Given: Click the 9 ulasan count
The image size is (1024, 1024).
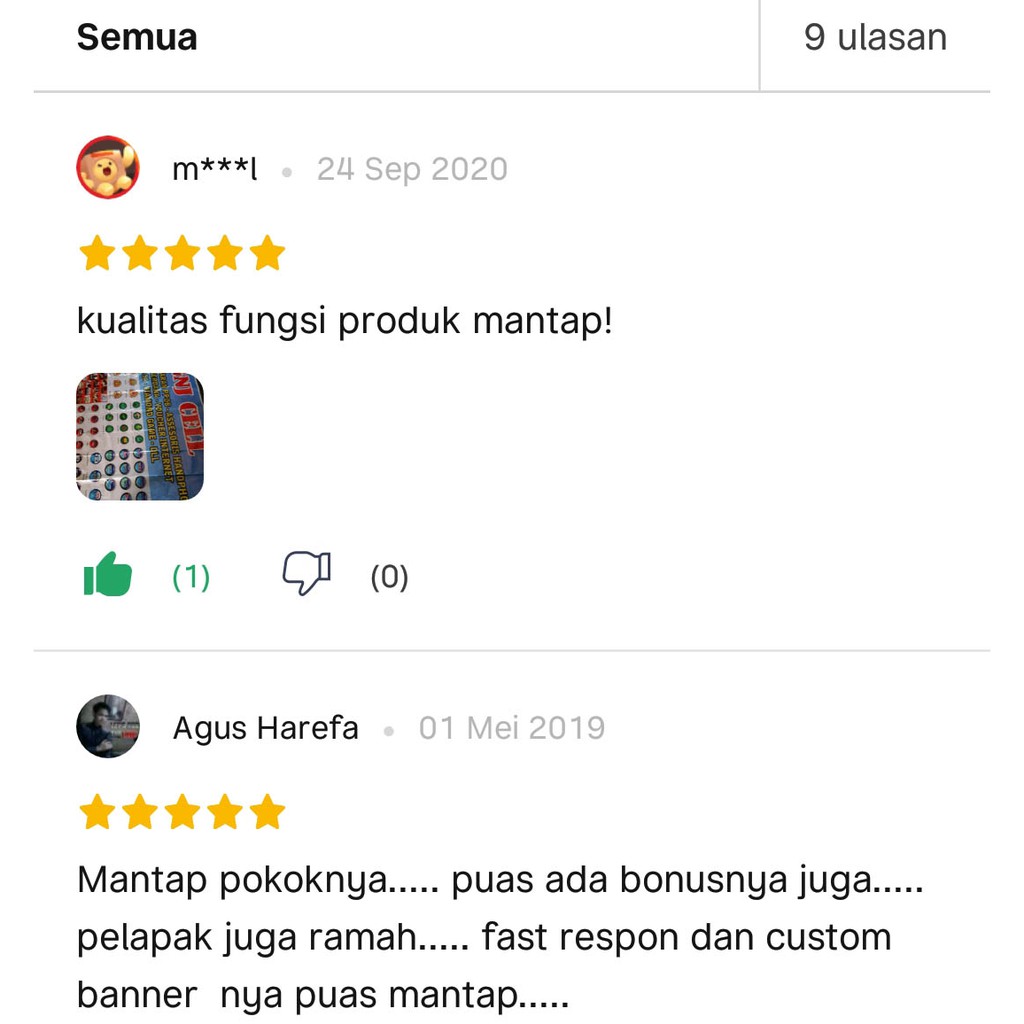Looking at the screenshot, I should (875, 37).
